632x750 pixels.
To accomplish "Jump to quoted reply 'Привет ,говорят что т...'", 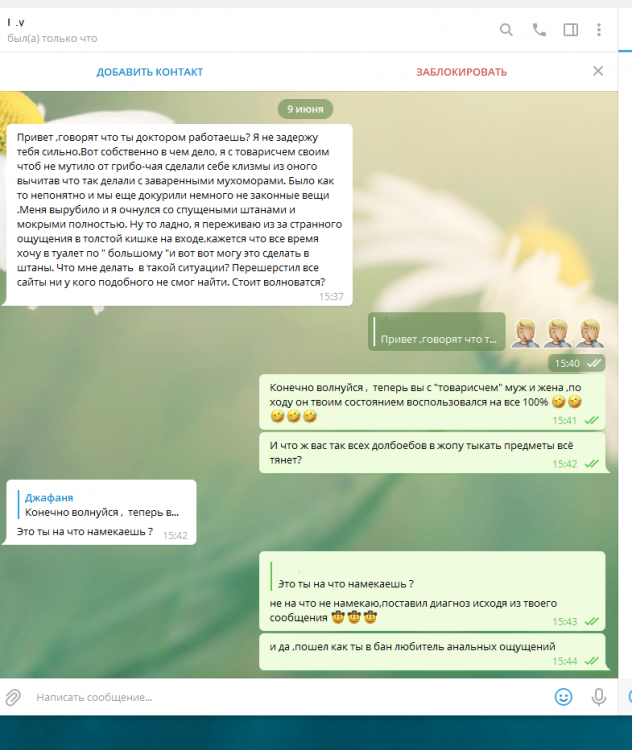I will pos(437,331).
